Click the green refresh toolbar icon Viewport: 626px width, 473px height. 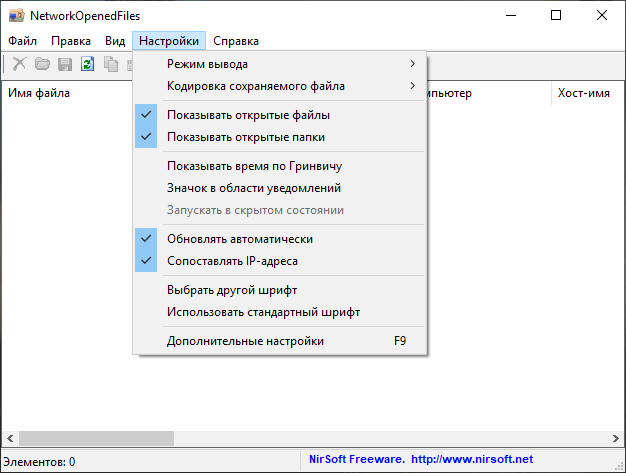click(87, 64)
